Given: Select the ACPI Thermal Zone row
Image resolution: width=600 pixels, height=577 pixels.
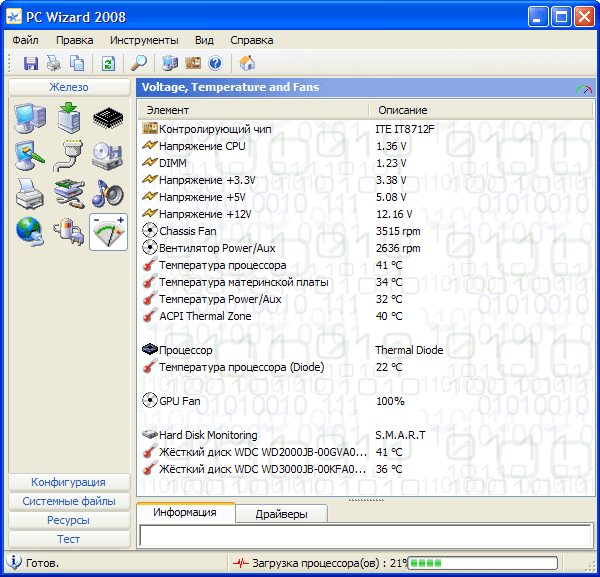Looking at the screenshot, I should (365, 316).
